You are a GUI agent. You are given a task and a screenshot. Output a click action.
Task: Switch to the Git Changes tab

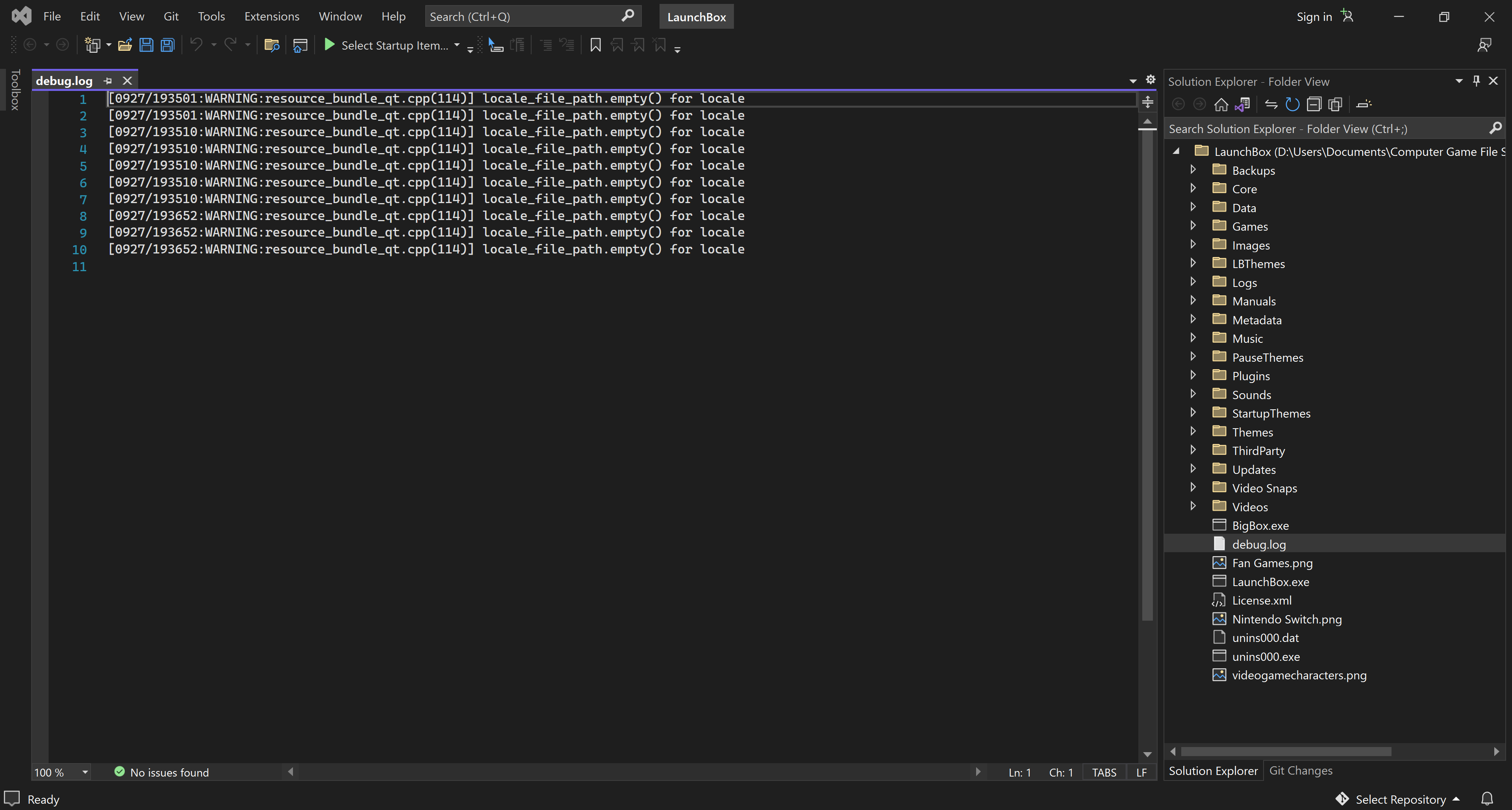[1301, 770]
